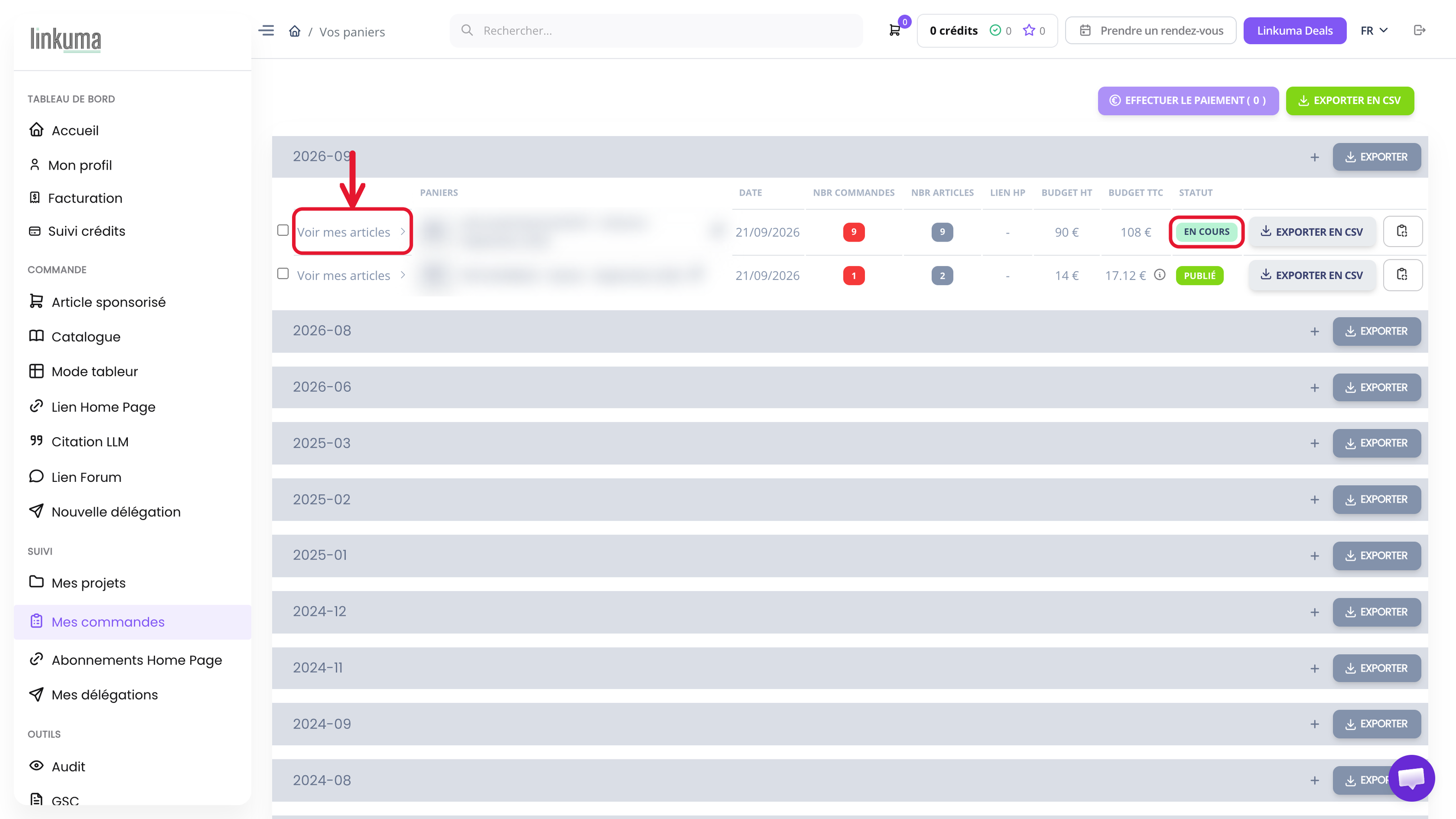The image size is (1456, 819).
Task: Select Mes commandes in sidebar
Action: (x=132, y=622)
